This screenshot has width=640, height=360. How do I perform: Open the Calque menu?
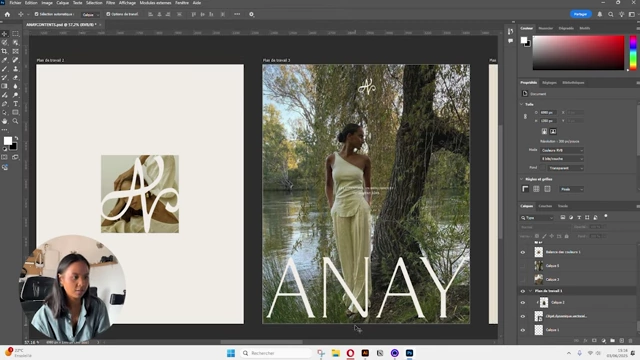[62, 3]
